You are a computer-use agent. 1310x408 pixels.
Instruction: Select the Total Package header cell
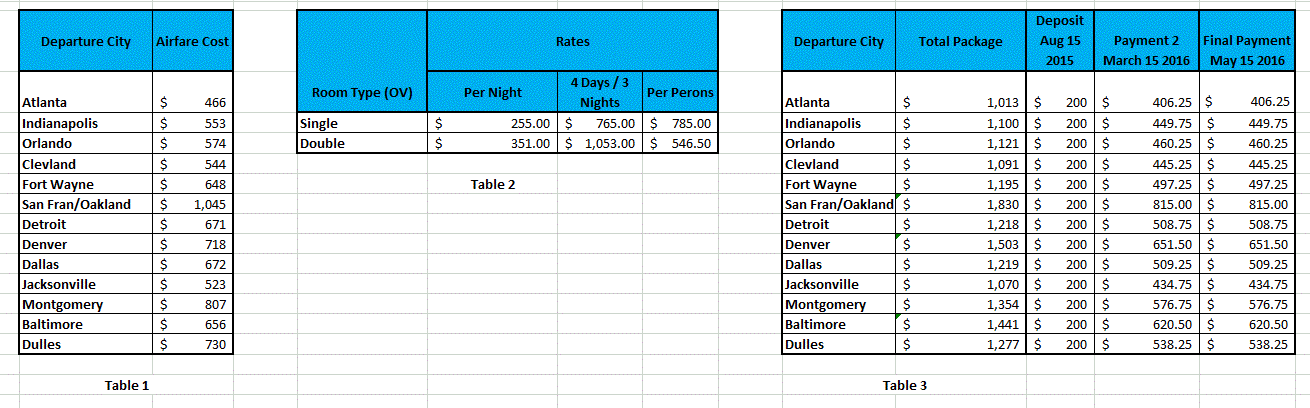960,42
